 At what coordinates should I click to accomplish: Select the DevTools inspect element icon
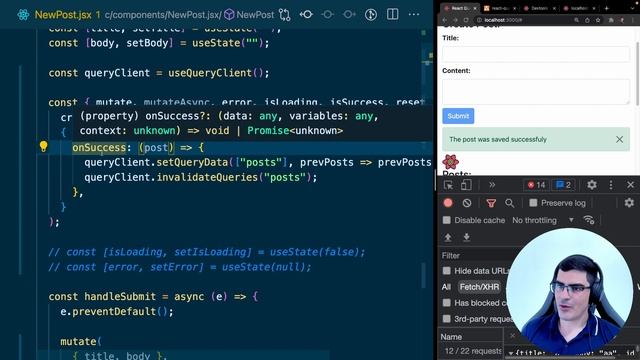(448, 185)
